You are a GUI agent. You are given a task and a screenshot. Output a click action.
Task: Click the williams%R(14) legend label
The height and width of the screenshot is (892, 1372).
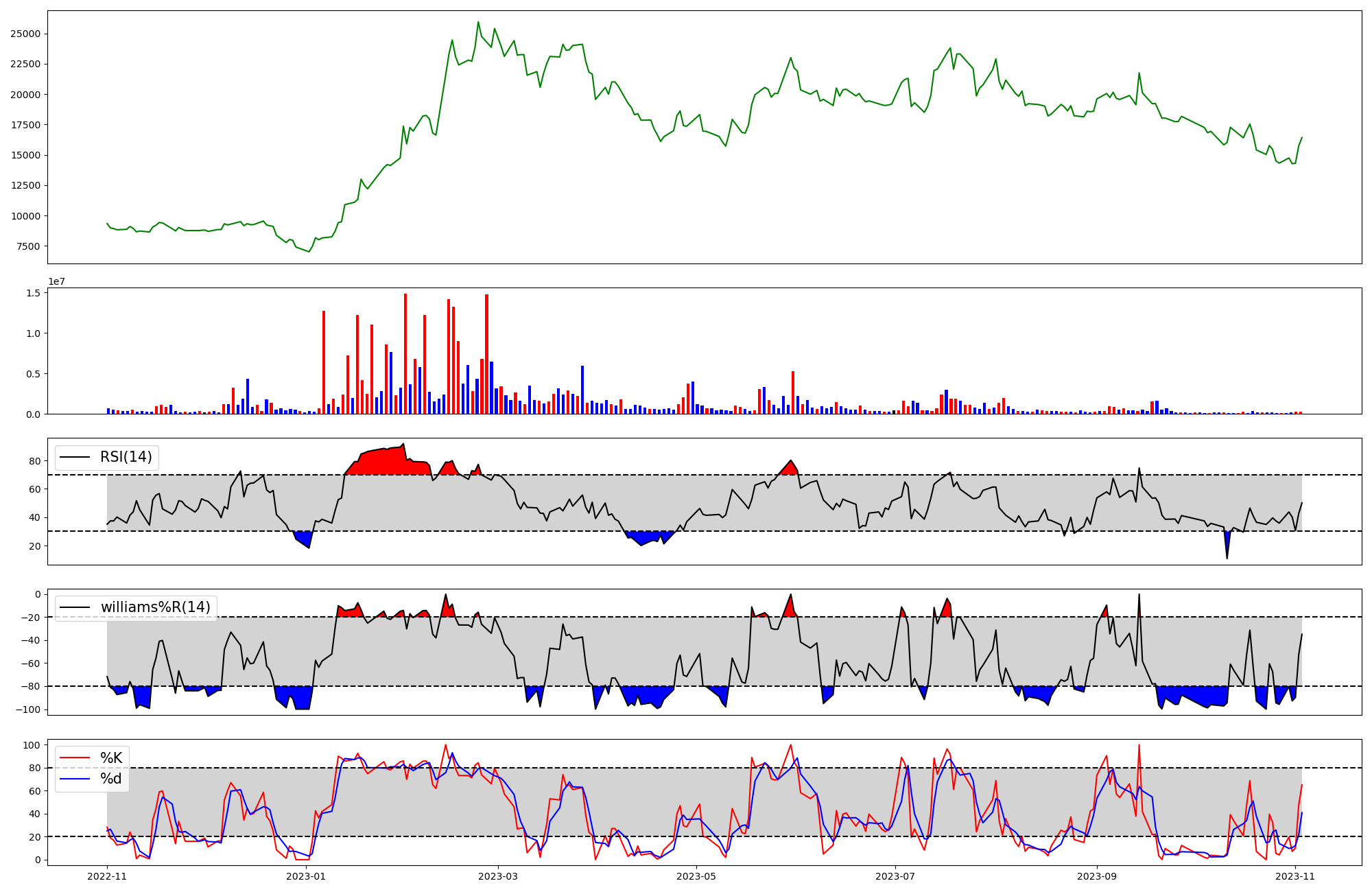(x=155, y=607)
